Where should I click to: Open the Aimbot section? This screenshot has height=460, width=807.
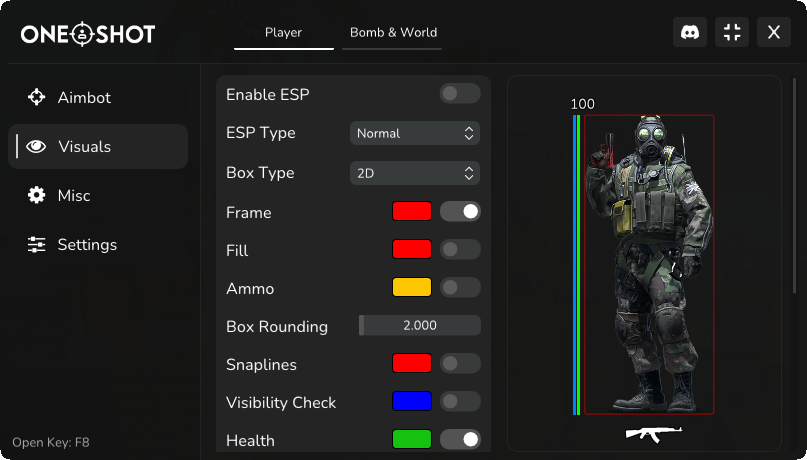(98, 97)
